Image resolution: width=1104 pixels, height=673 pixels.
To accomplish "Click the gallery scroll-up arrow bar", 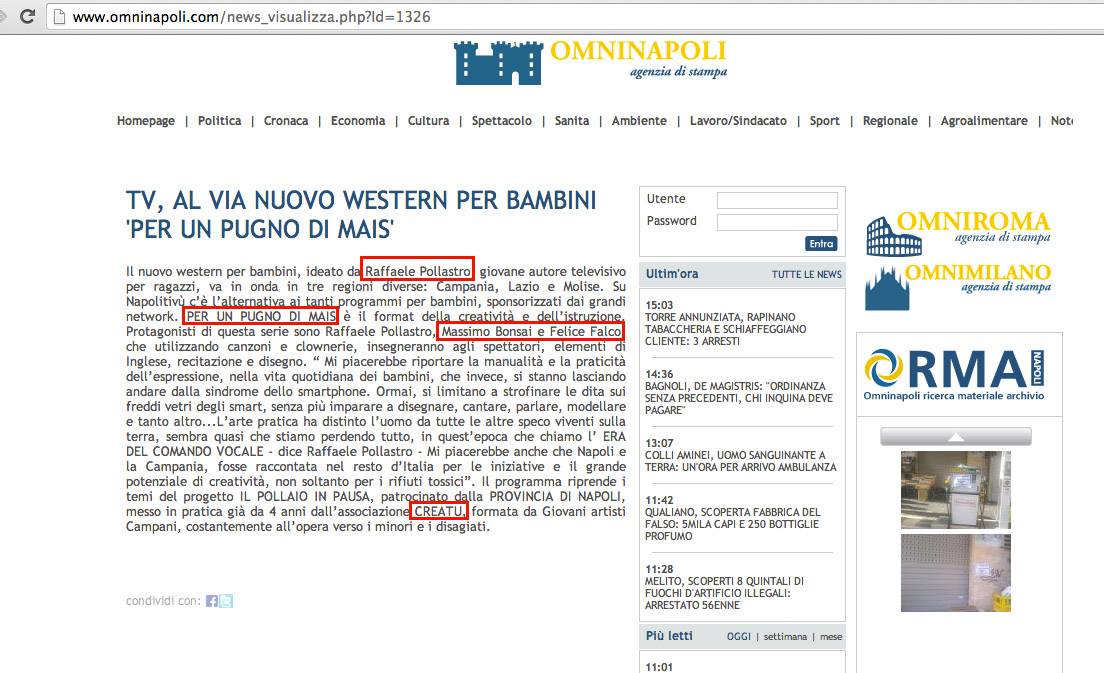I will click(955, 436).
